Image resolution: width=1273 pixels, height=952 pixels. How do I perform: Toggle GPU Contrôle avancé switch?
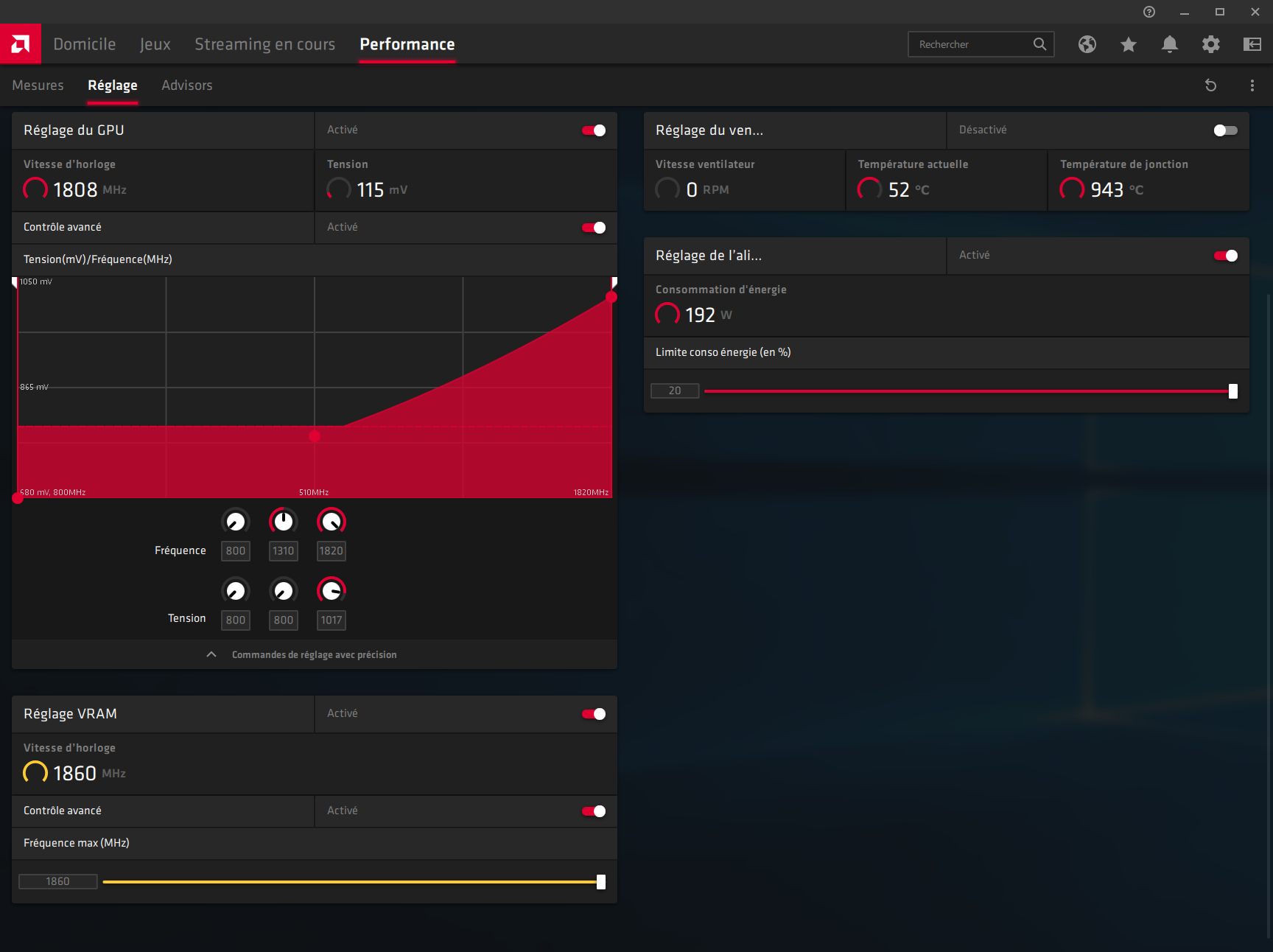[594, 228]
